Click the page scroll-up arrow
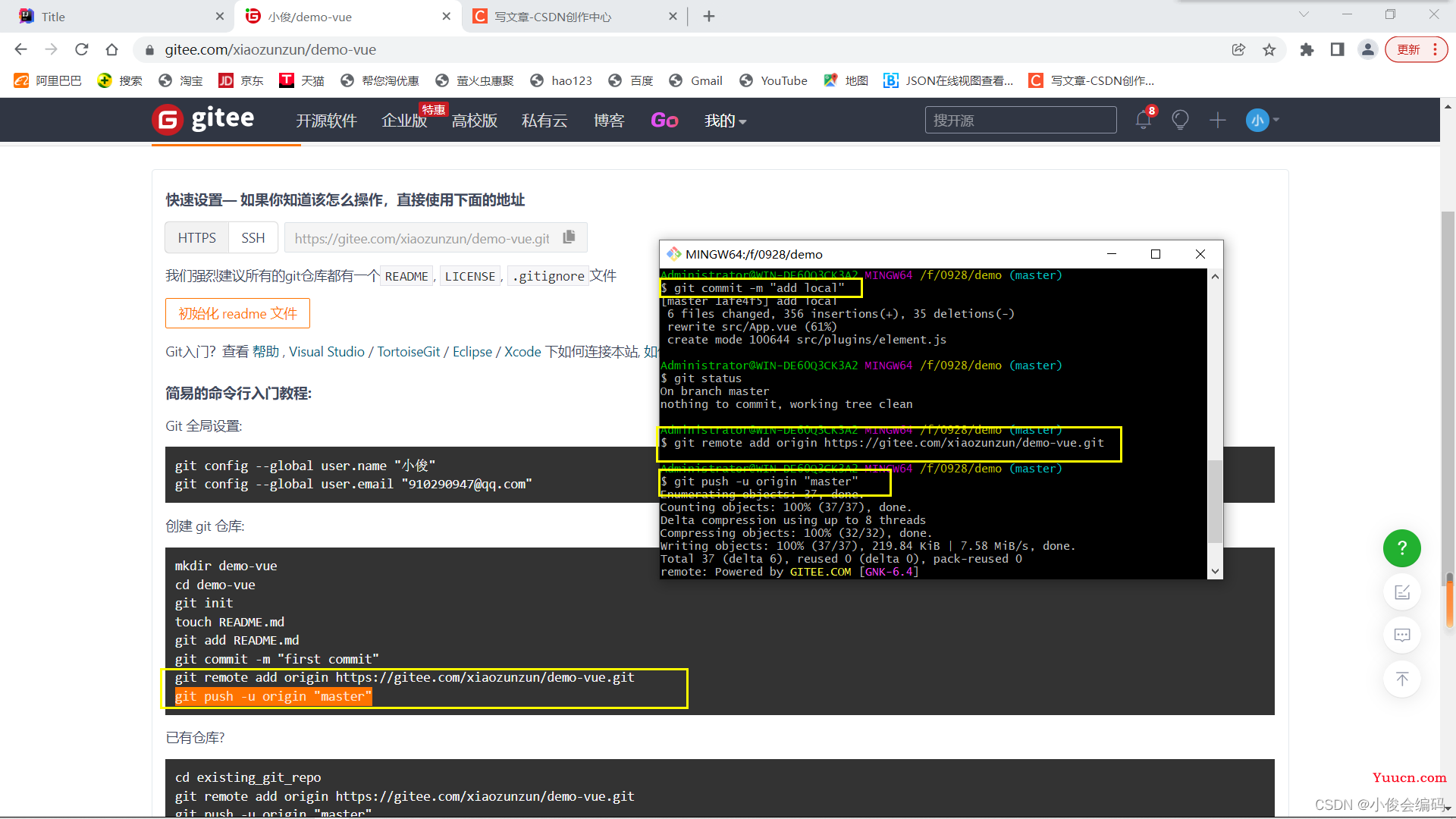Image resolution: width=1456 pixels, height=819 pixels. 1448,107
